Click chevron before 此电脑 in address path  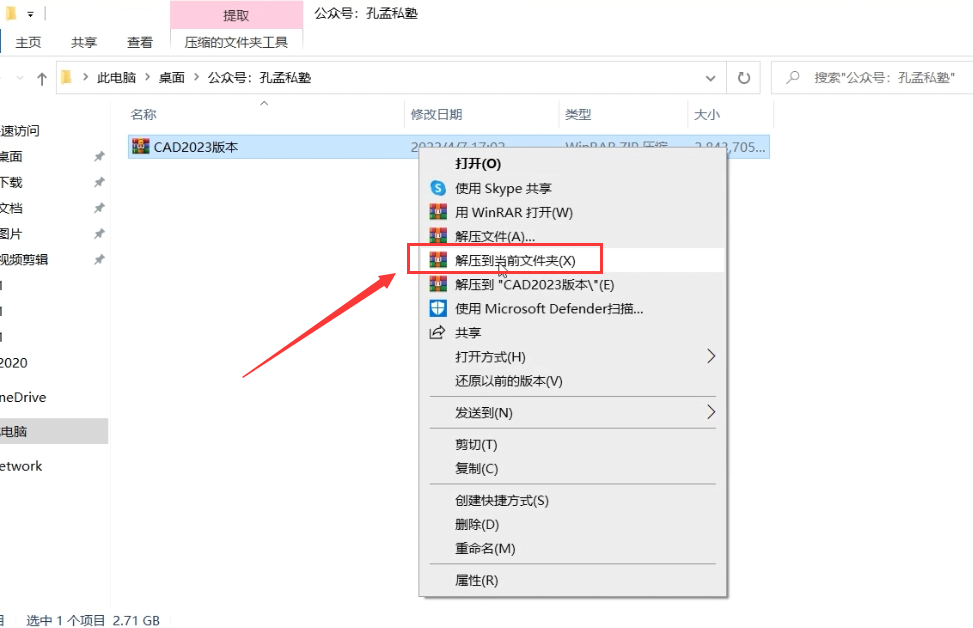[86, 77]
